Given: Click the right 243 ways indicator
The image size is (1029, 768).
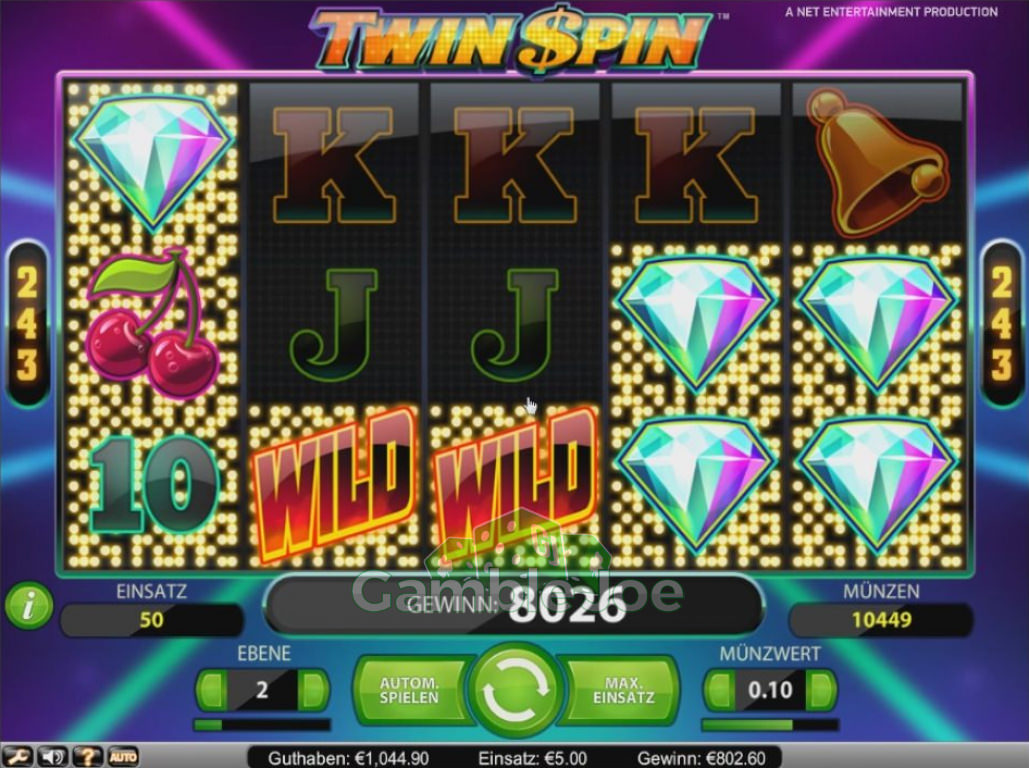Looking at the screenshot, I should click(x=1002, y=325).
